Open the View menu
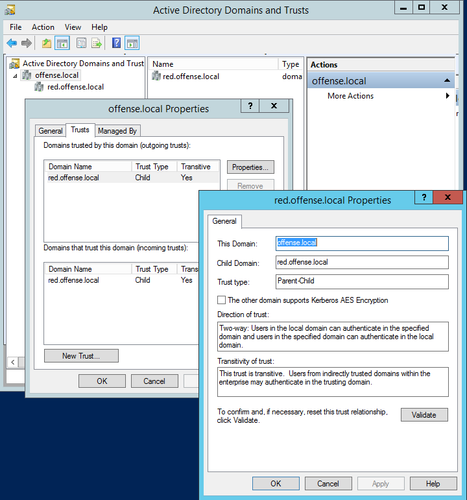This screenshot has height=500, width=467. (x=73, y=27)
